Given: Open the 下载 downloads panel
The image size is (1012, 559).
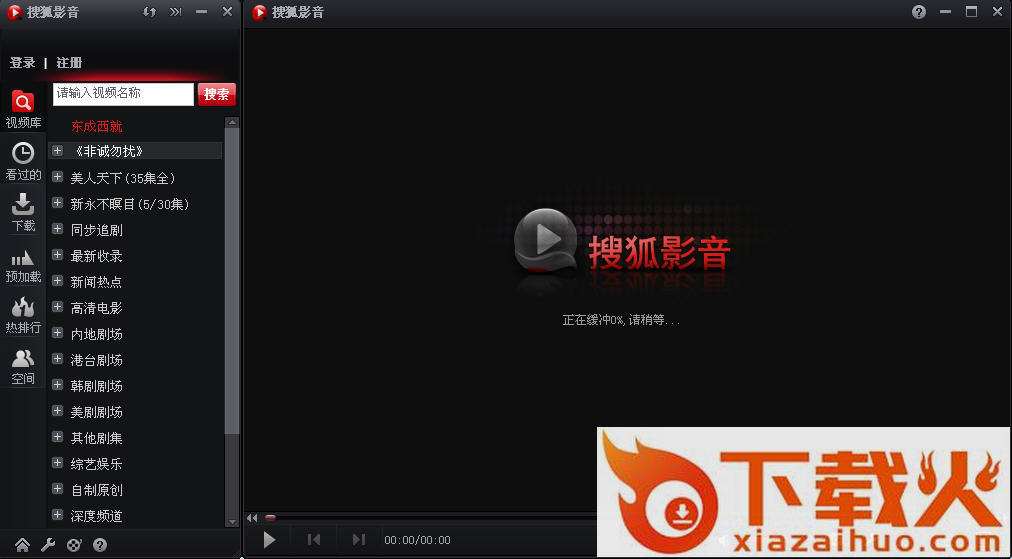Looking at the screenshot, I should (x=23, y=212).
